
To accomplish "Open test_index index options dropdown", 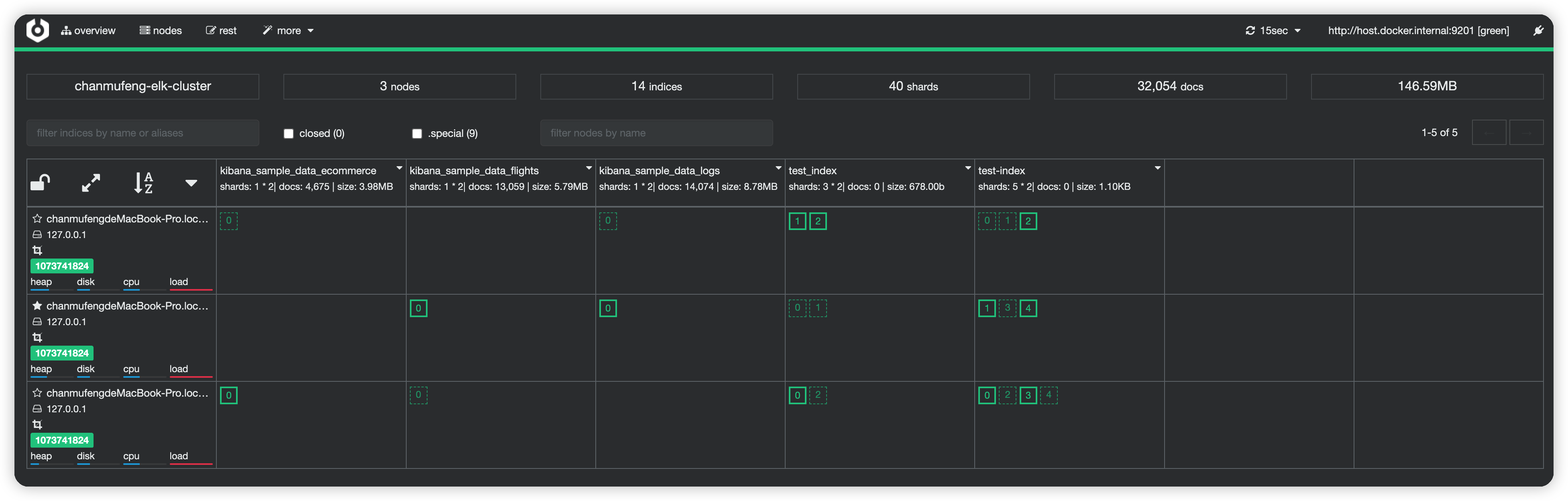I will pyautogui.click(x=968, y=168).
